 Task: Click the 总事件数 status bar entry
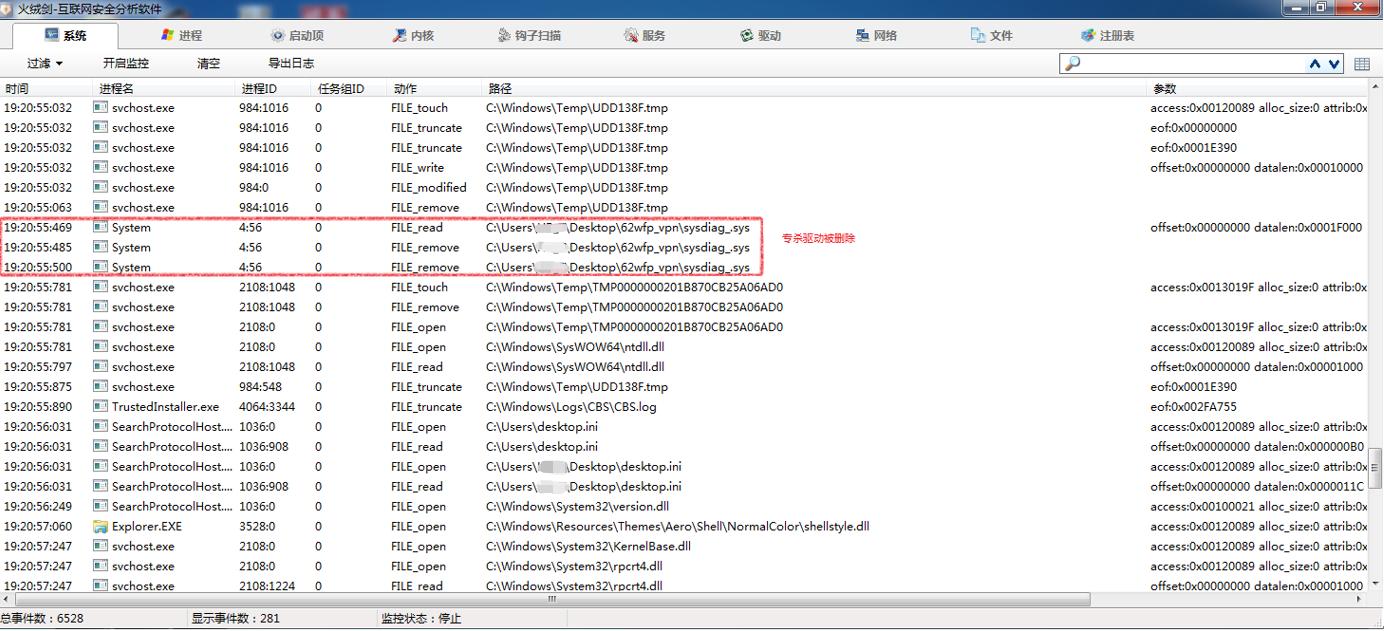pos(42,618)
